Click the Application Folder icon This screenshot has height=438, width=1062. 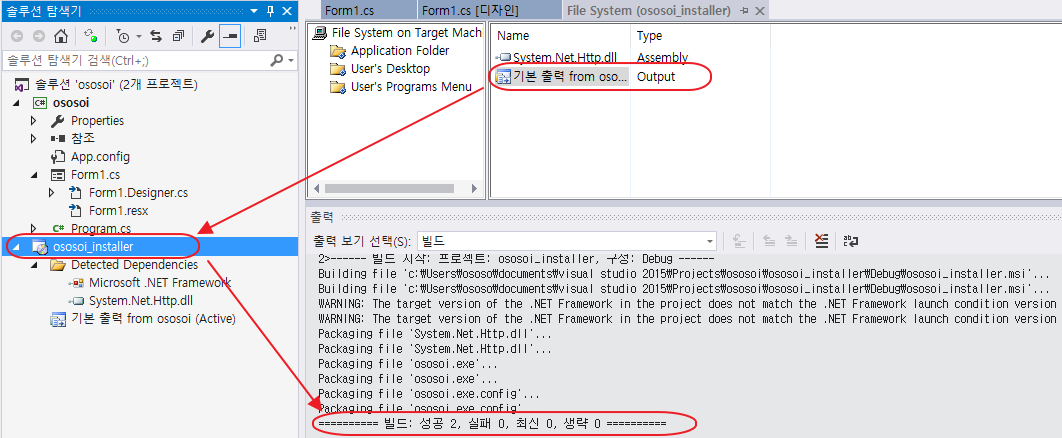point(337,51)
